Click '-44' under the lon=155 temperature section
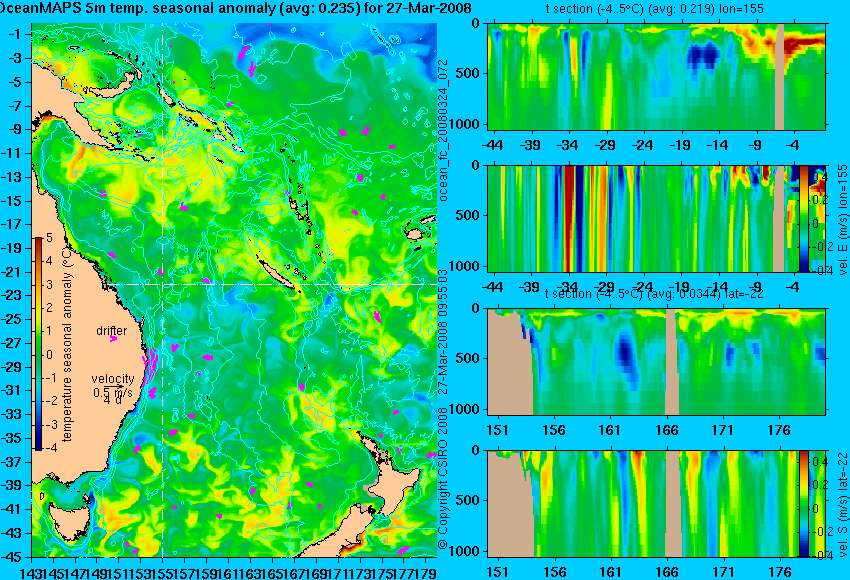Screen dimensions: 850x580 tap(493, 145)
